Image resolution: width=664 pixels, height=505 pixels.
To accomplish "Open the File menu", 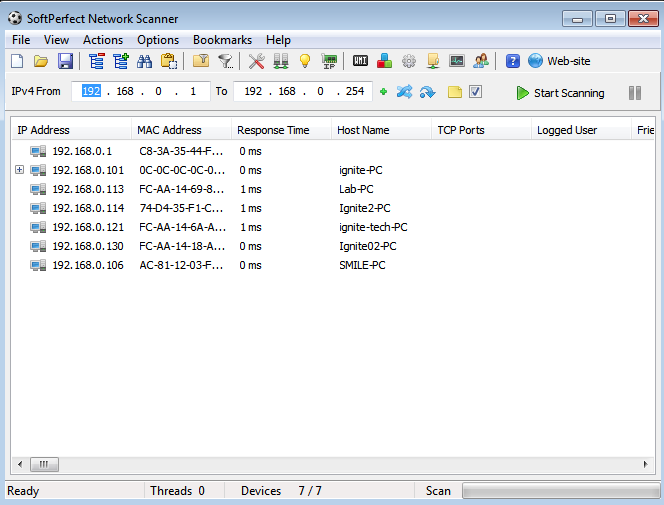I will point(21,40).
